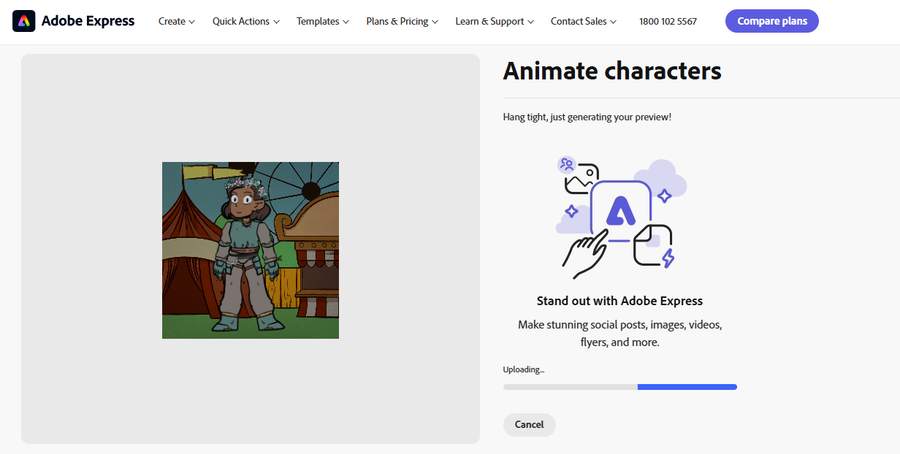Click the uploading progress bar
Viewport: 900px width, 454px height.
point(620,387)
